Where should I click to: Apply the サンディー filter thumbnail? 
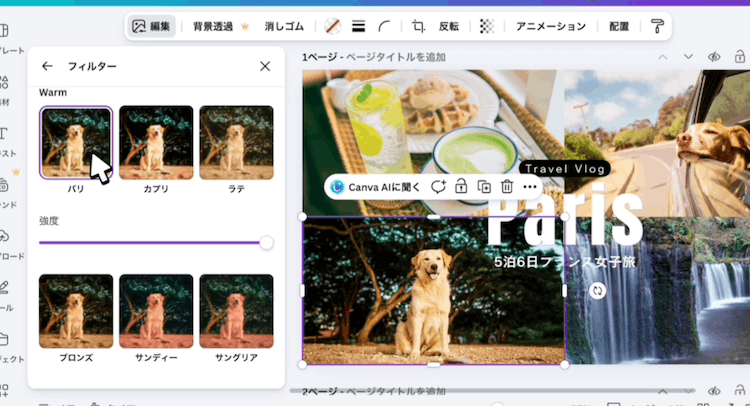click(156, 311)
